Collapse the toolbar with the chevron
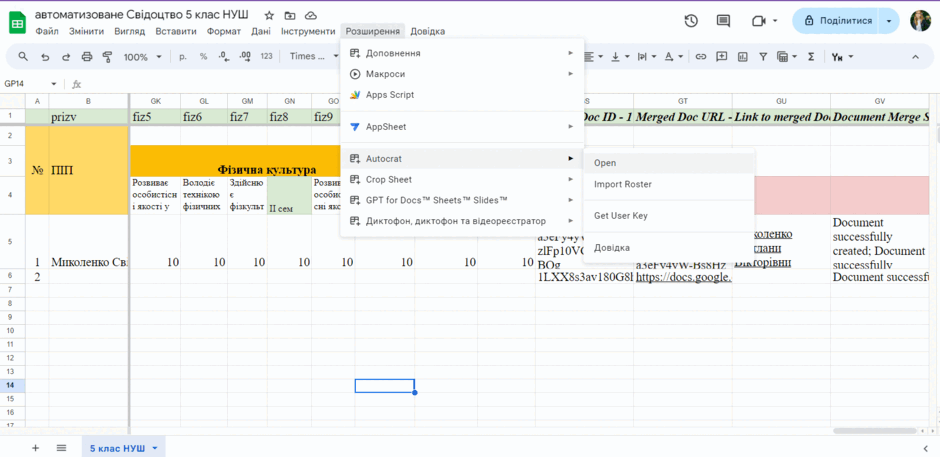Image resolution: width=940 pixels, height=457 pixels. pos(915,56)
